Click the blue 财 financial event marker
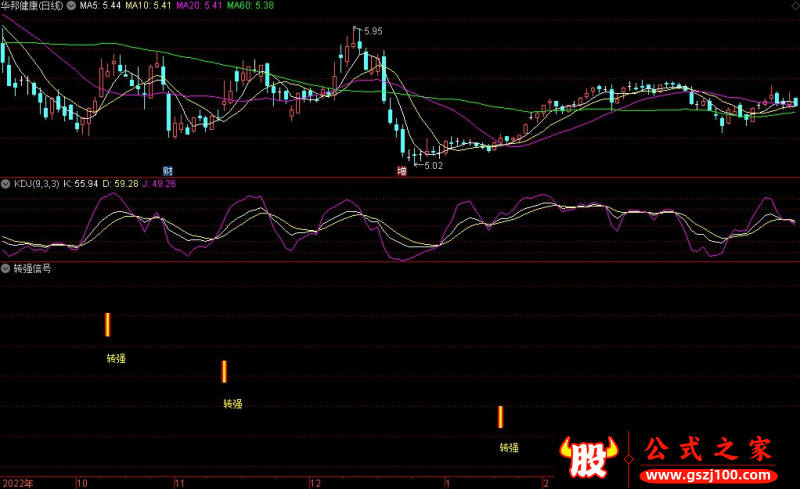800x489 pixels. [x=168, y=171]
